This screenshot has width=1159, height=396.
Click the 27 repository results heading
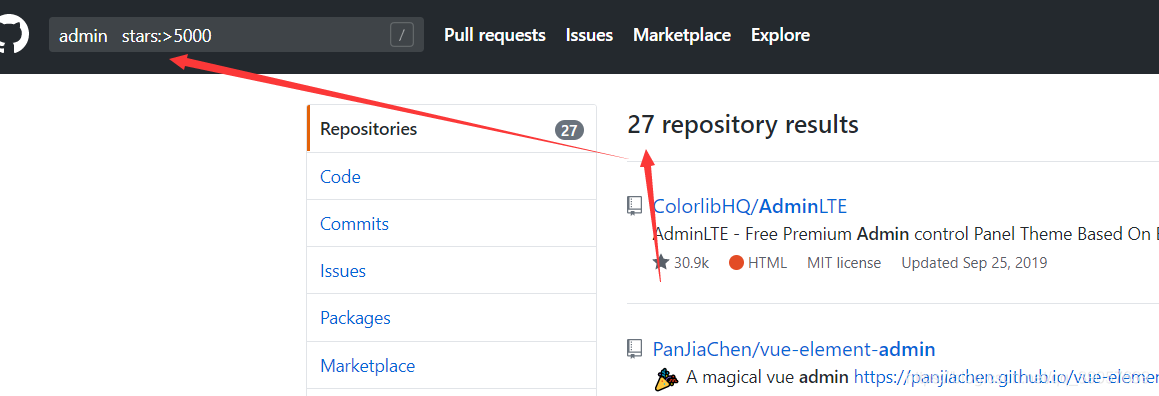point(743,125)
